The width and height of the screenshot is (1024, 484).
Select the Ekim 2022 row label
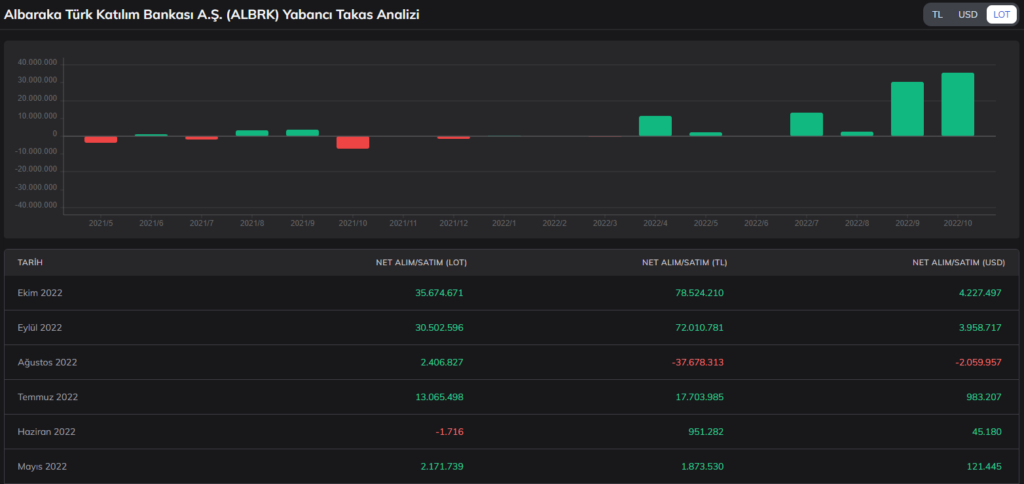tap(40, 293)
